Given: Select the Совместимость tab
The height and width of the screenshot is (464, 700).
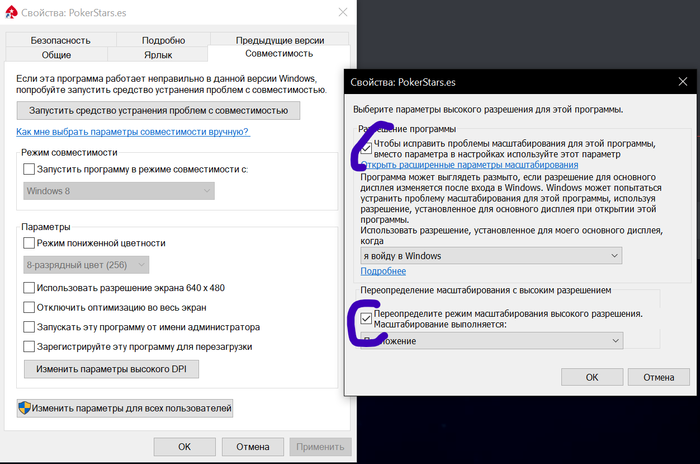Looking at the screenshot, I should click(x=279, y=54).
